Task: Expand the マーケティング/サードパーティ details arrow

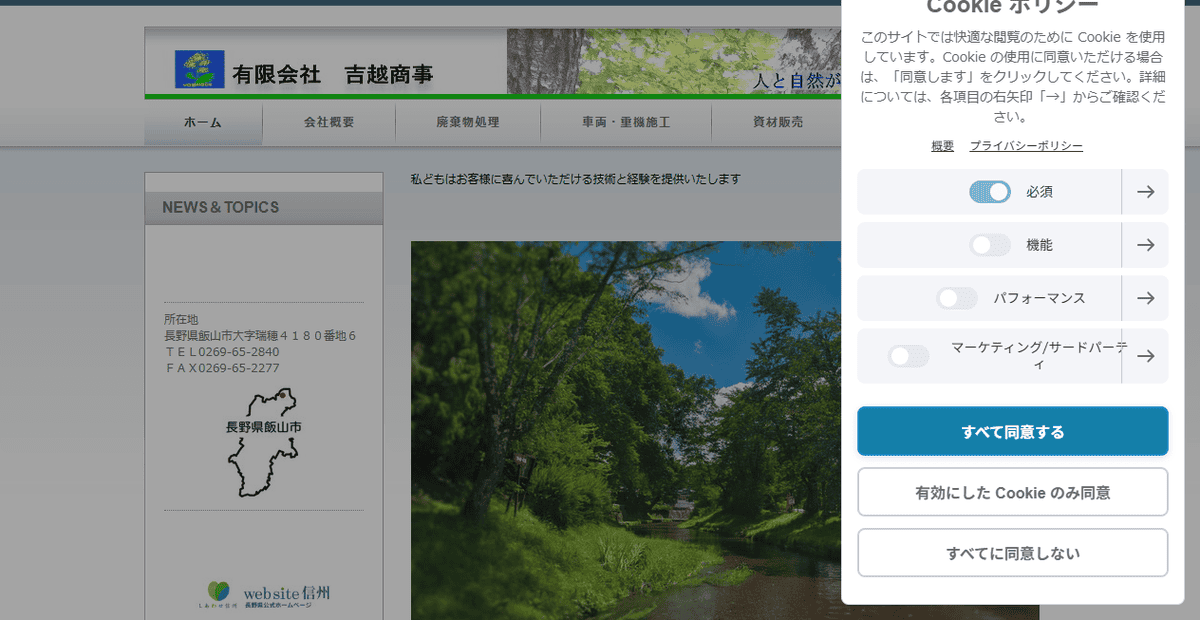Action: coord(1145,355)
